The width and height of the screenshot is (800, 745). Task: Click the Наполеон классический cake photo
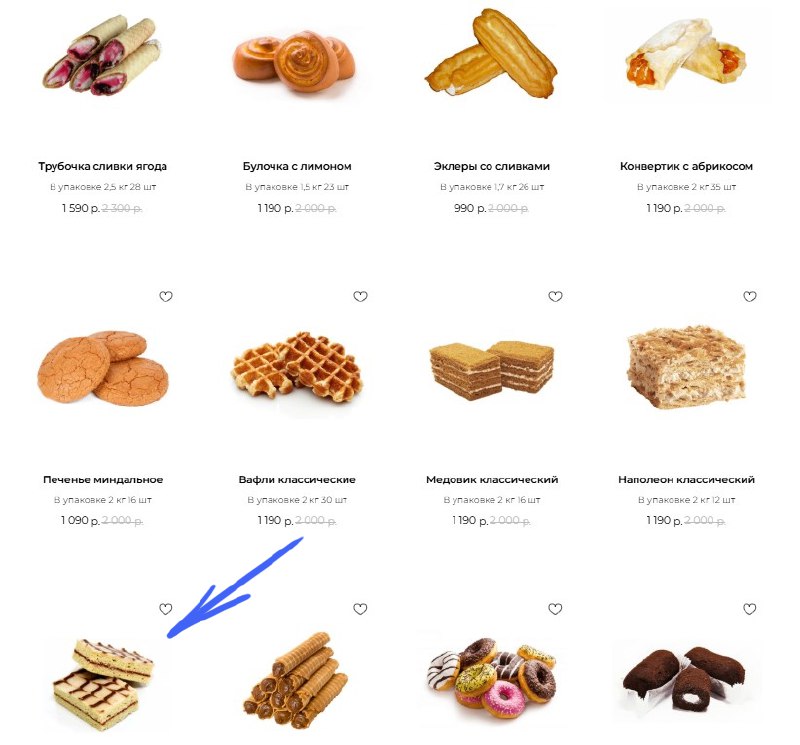click(686, 367)
